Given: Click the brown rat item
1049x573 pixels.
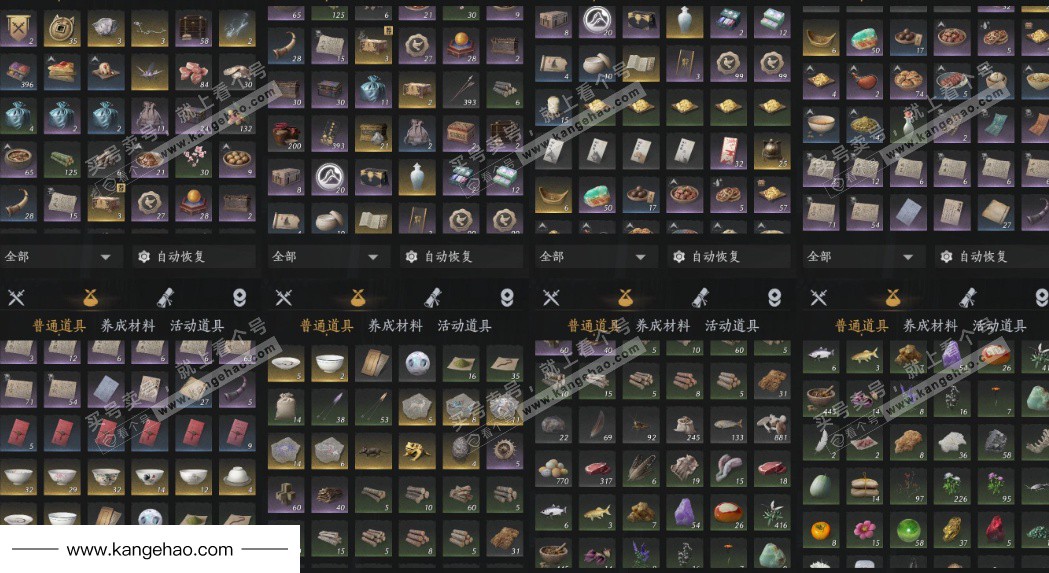Looking at the screenshot, I should click(x=373, y=451).
